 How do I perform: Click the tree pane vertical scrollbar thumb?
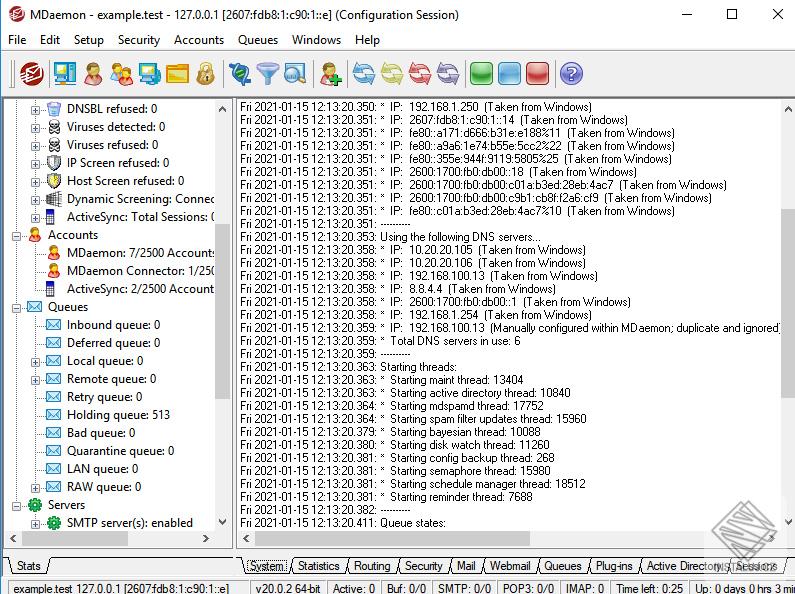222,310
